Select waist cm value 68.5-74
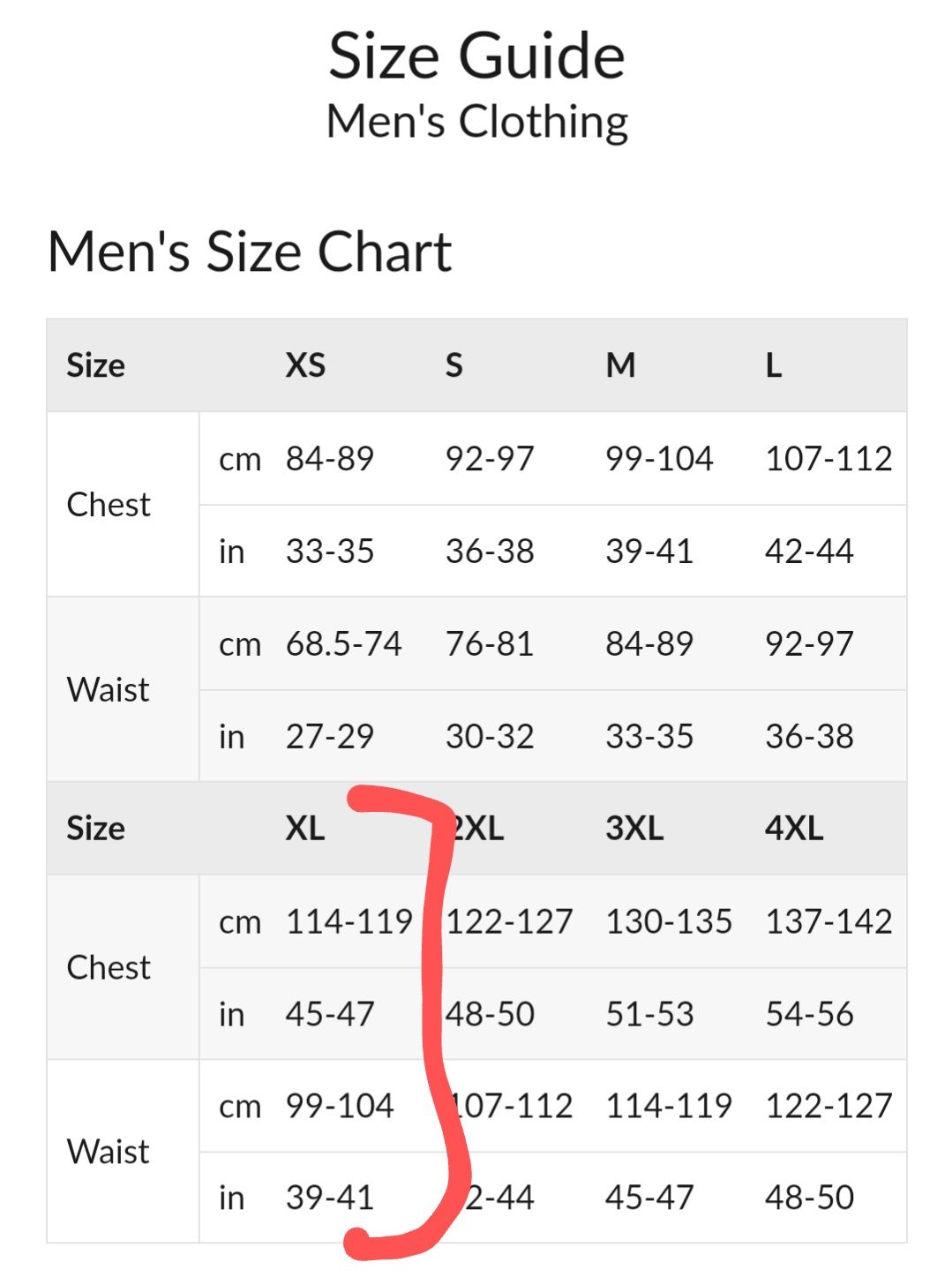The image size is (952, 1277). pyautogui.click(x=343, y=643)
